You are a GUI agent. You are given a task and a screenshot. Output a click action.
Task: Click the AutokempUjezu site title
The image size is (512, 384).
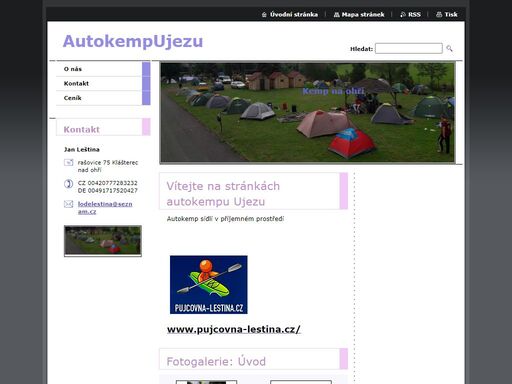click(133, 42)
